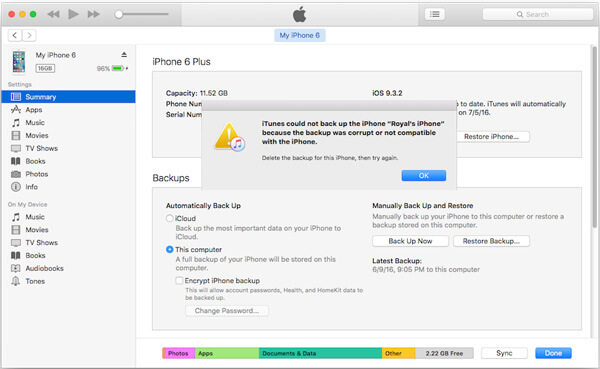Click the iPhone device thumbnail in the sidebar
The width and height of the screenshot is (600, 369).
click(19, 61)
